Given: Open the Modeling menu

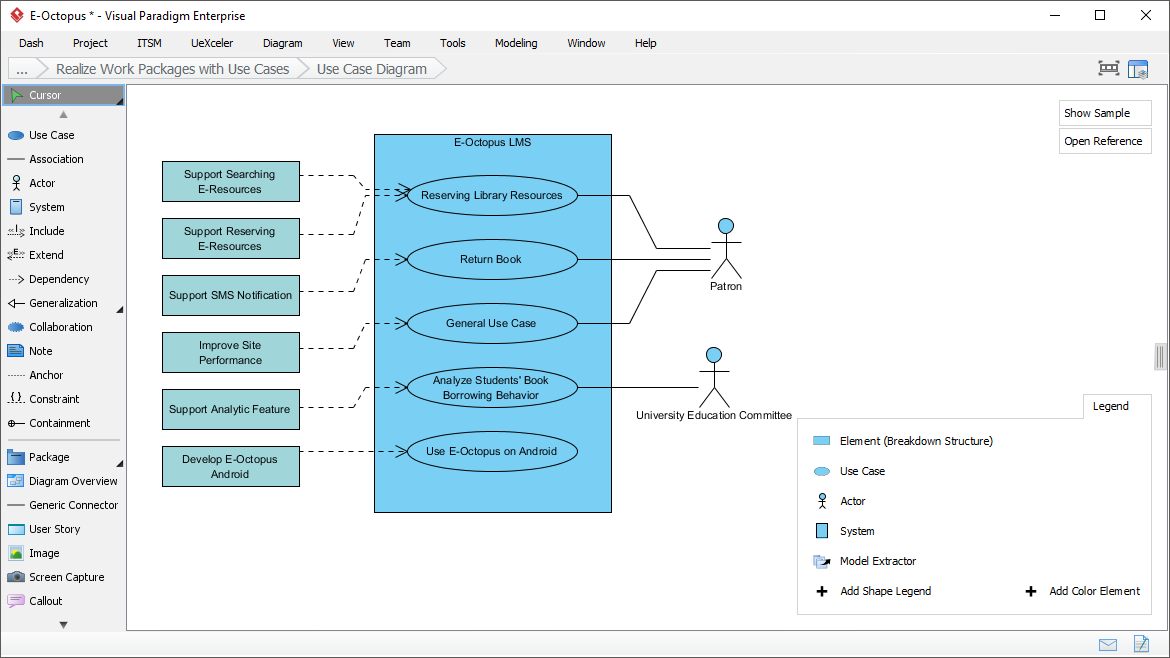Looking at the screenshot, I should [516, 43].
